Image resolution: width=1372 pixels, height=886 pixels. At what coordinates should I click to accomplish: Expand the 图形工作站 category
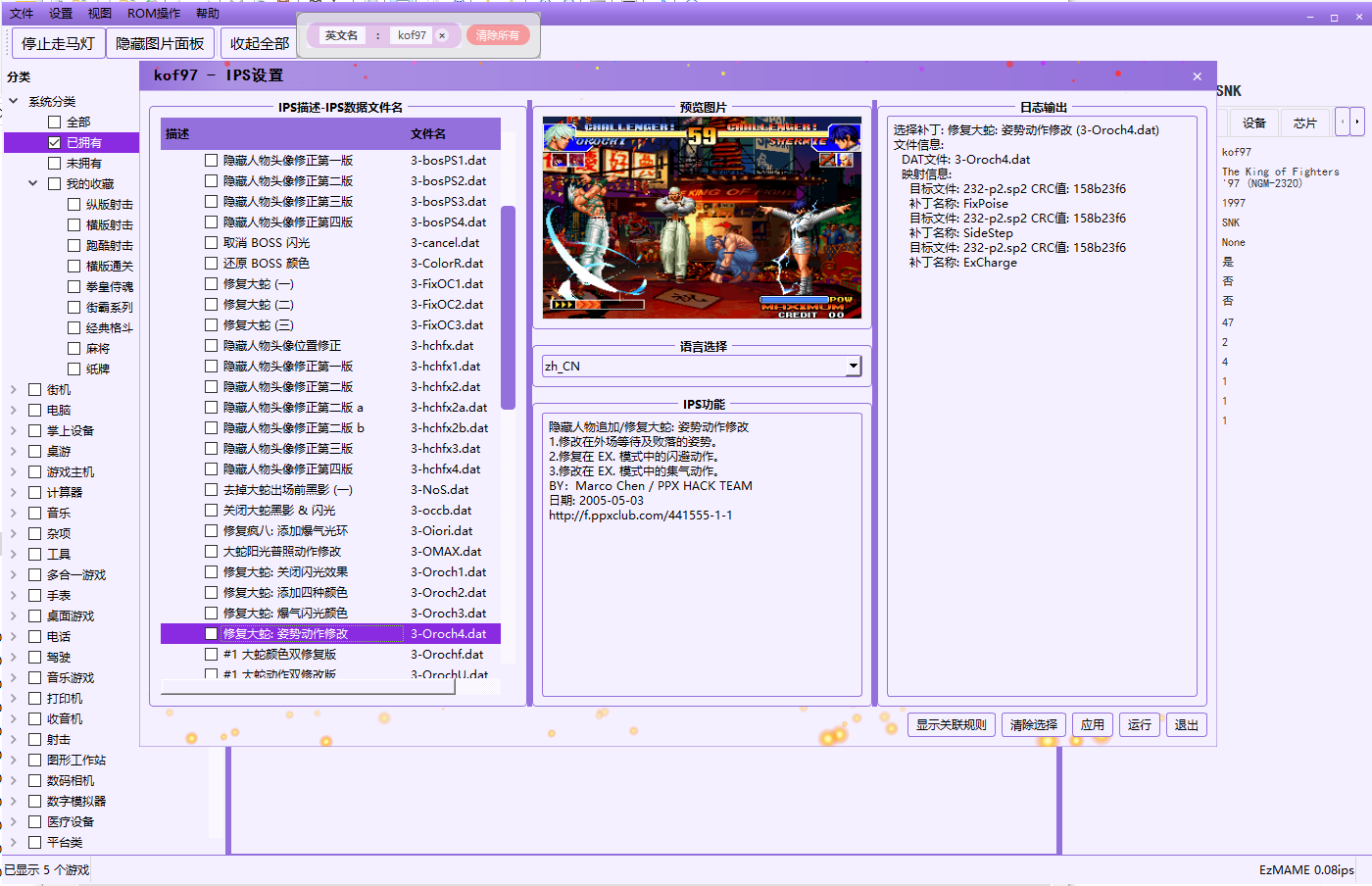pos(14,760)
